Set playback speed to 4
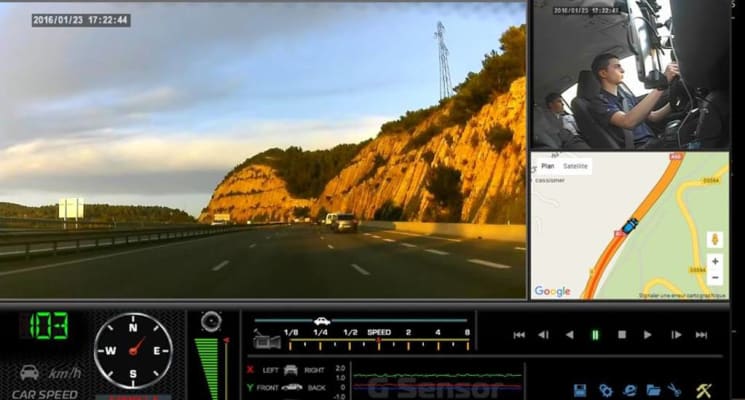The width and height of the screenshot is (745, 400). point(438,333)
